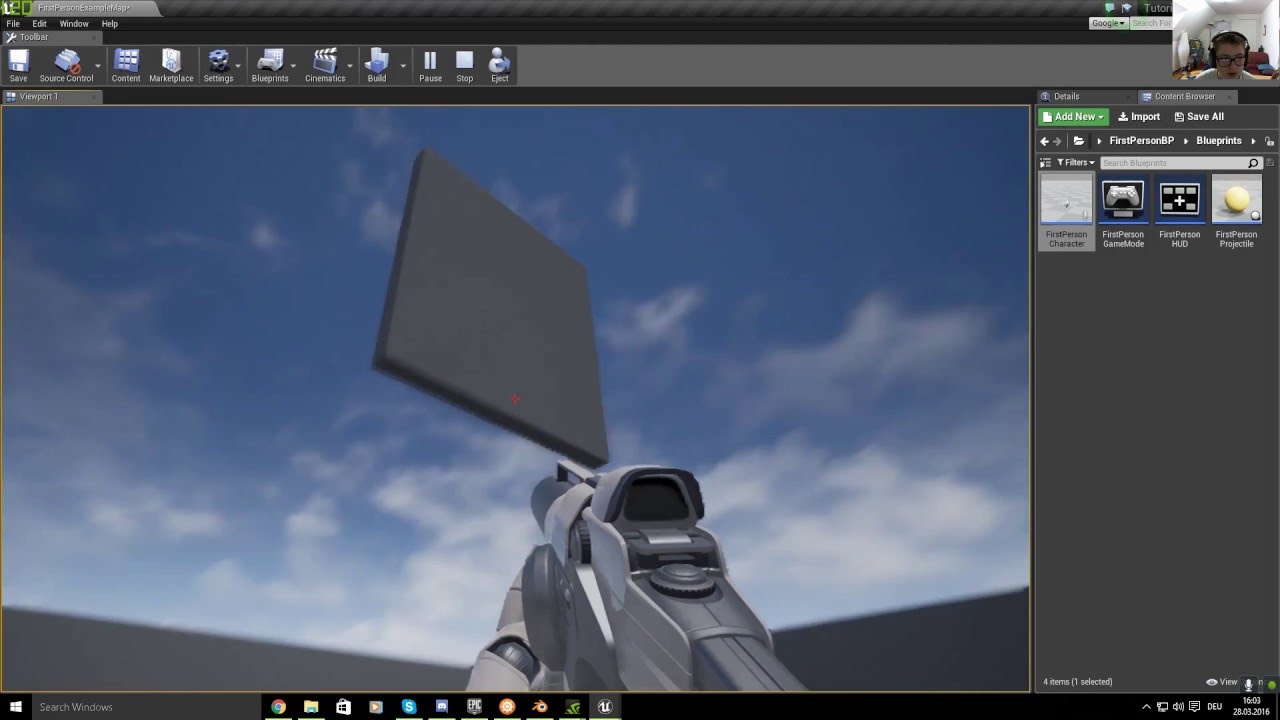1280x720 pixels.
Task: Click the save search icon beside search field
Action: [1270, 162]
